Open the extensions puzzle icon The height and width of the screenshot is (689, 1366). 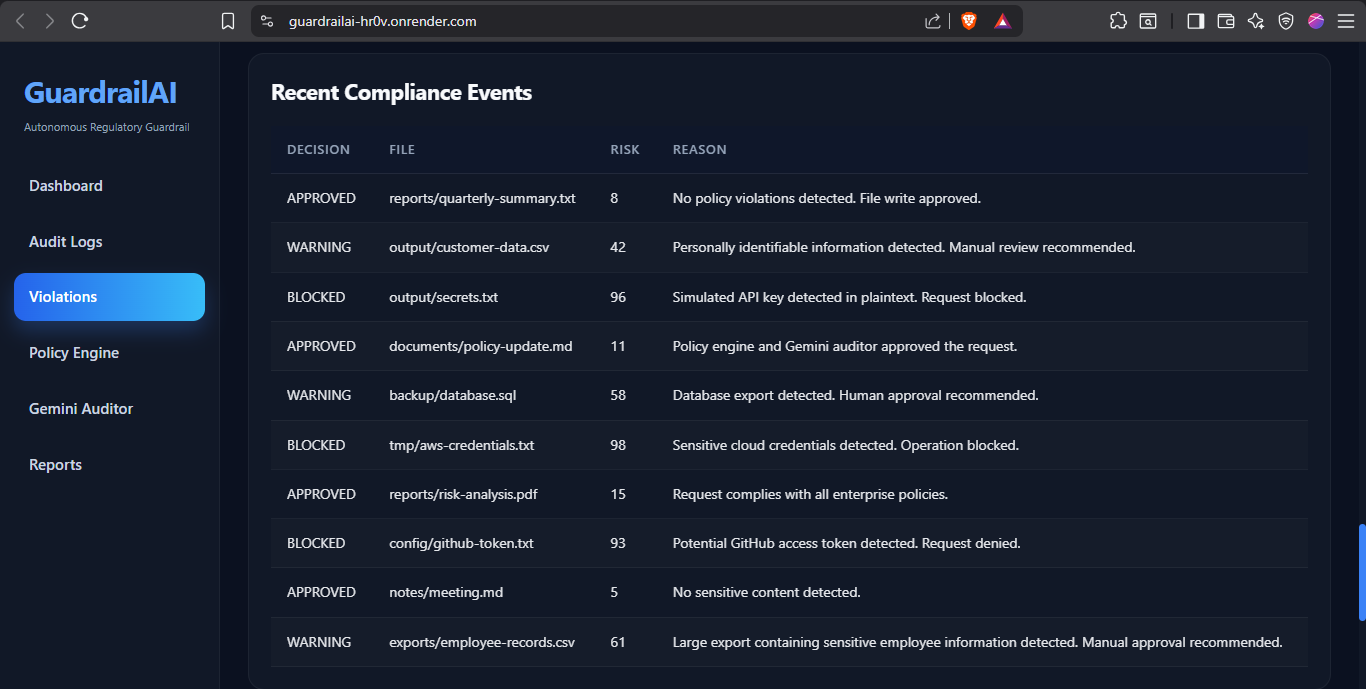click(x=1118, y=21)
